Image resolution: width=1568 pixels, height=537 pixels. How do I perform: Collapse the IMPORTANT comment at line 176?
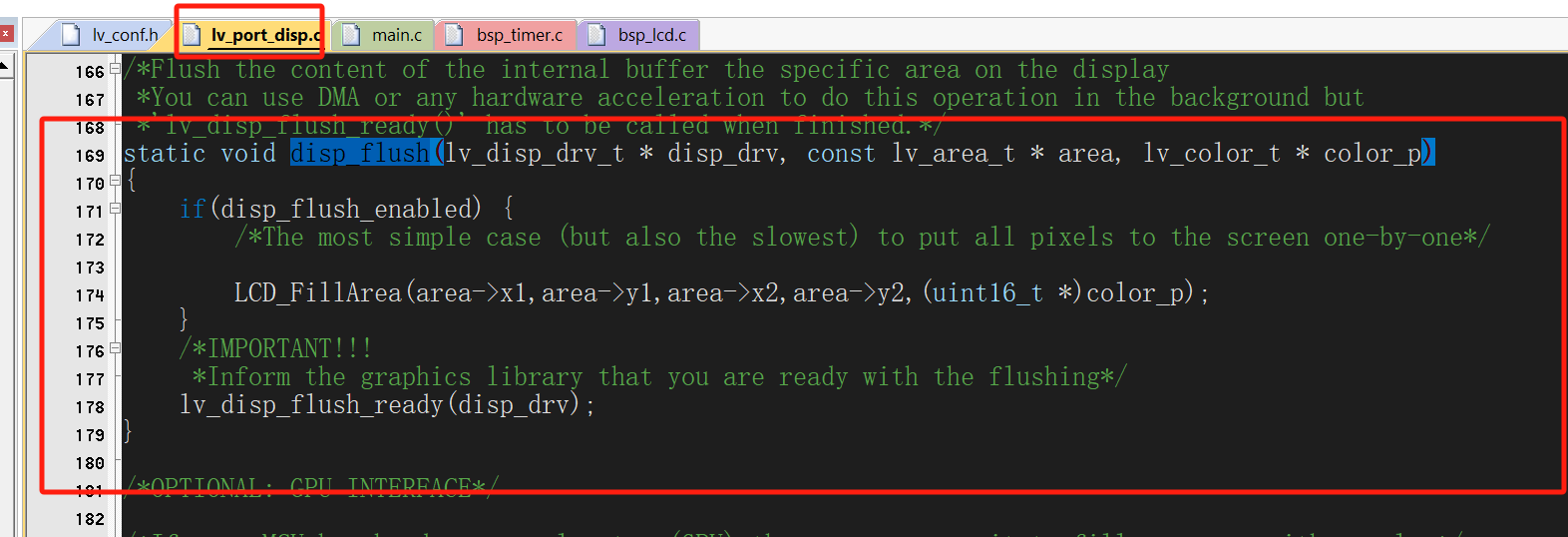[115, 348]
